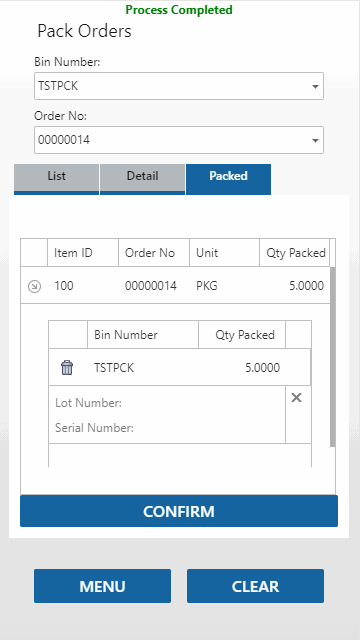Return to the Menu
The width and height of the screenshot is (360, 640).
(x=102, y=586)
